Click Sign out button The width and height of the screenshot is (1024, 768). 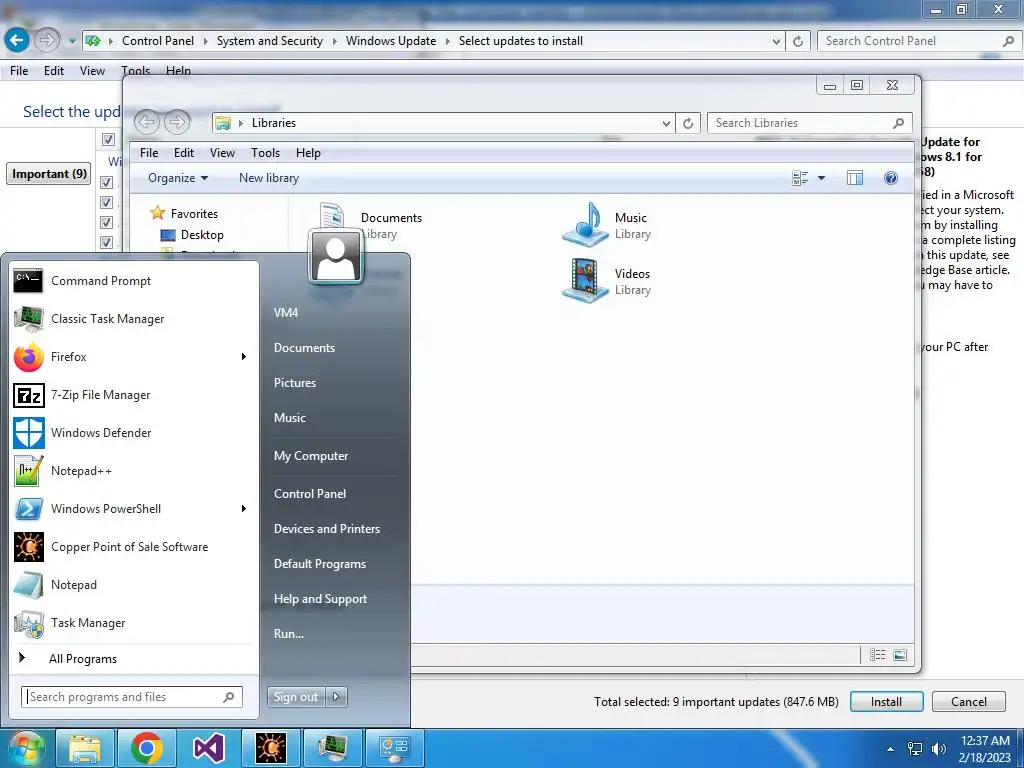coord(296,697)
